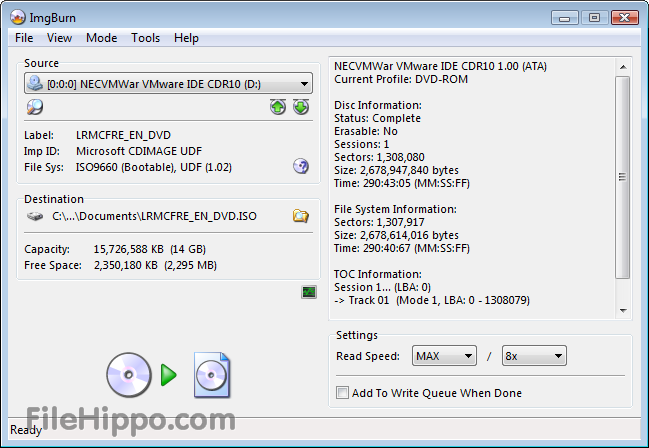
Task: Maximize the ImgBurn window
Action: tap(594, 18)
